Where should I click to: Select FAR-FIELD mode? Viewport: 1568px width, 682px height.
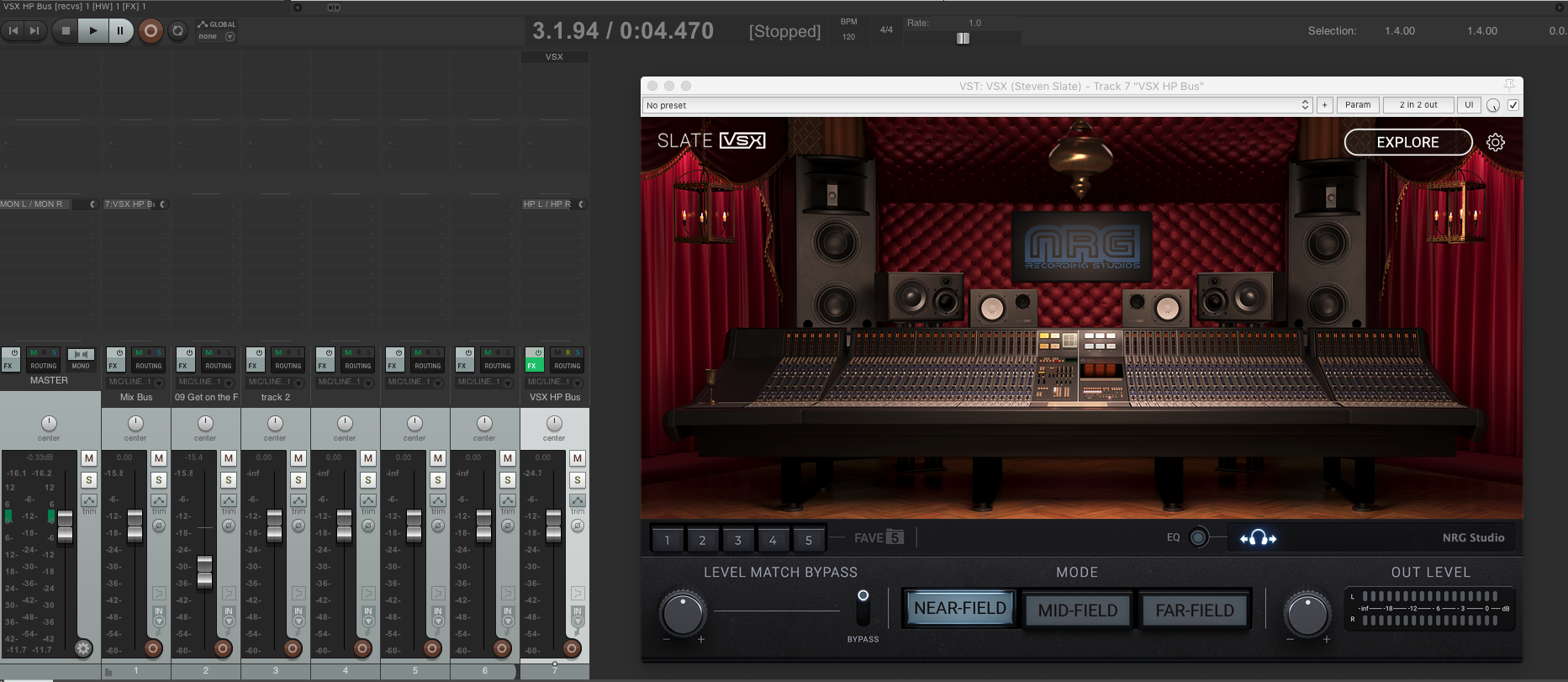pos(1195,610)
